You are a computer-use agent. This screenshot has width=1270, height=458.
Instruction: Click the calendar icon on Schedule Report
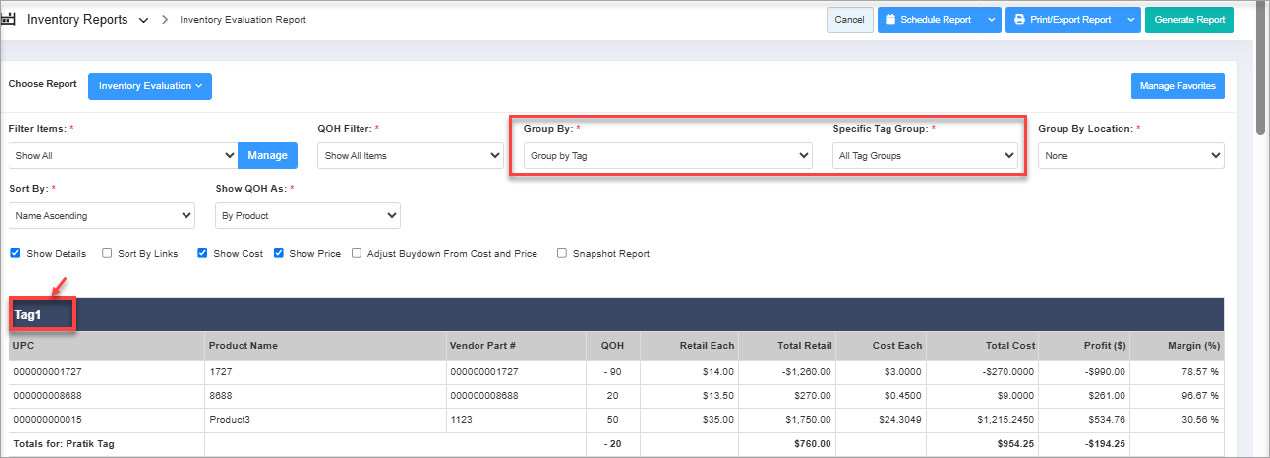(x=890, y=20)
